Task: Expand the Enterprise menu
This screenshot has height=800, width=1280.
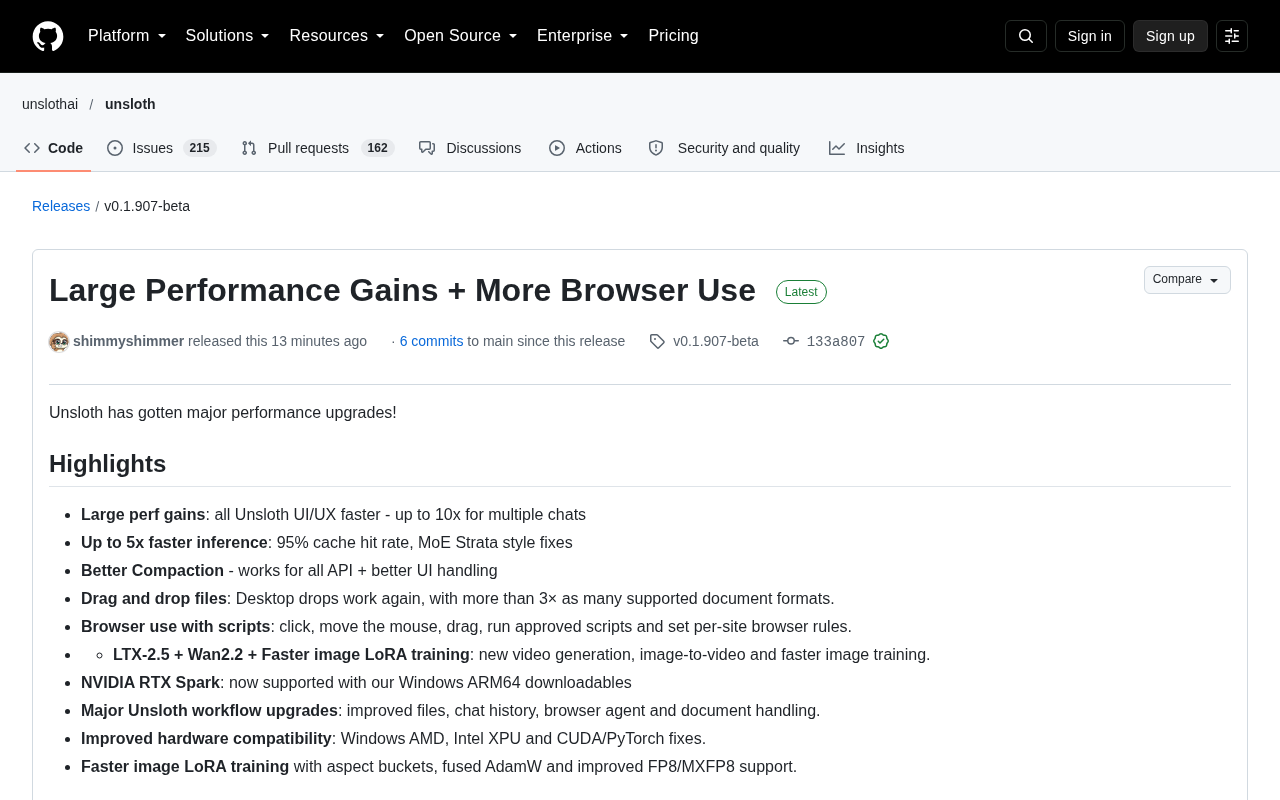Action: pyautogui.click(x=583, y=36)
